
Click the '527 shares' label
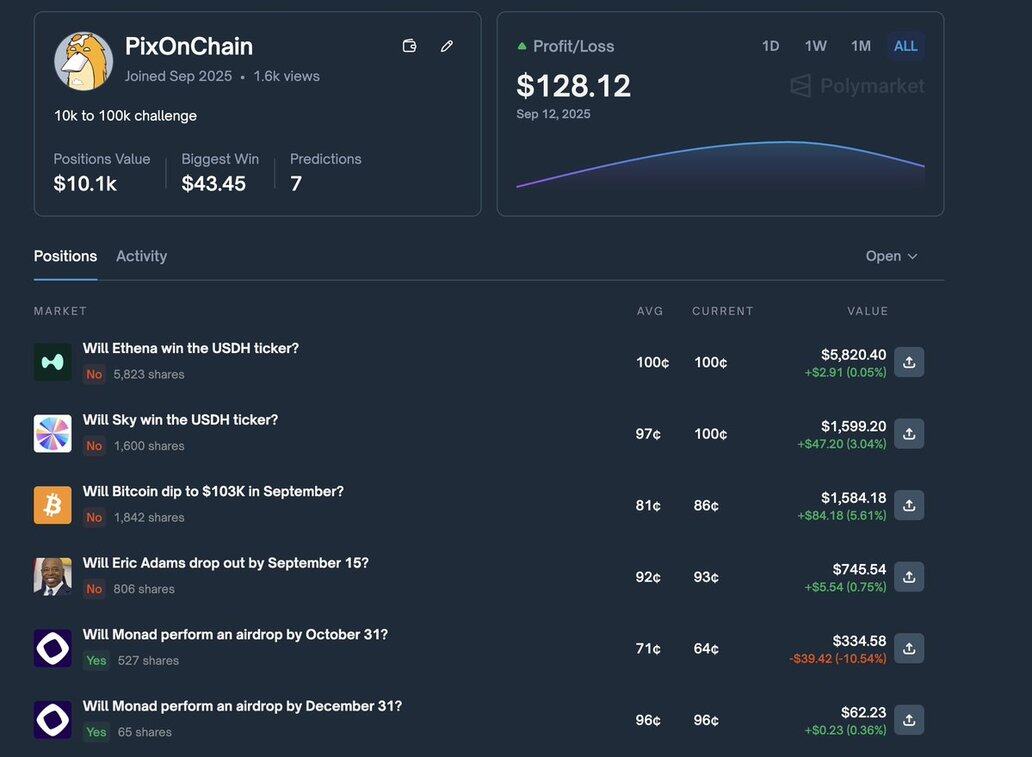[x=148, y=661]
